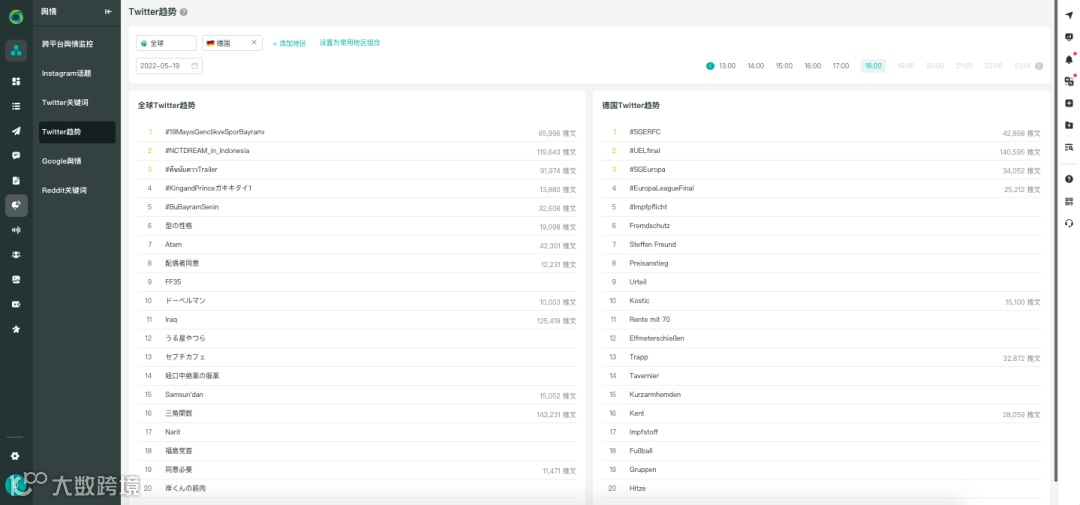Open the video camera icon in left sidebar
The width and height of the screenshot is (1080, 505).
(x=16, y=305)
